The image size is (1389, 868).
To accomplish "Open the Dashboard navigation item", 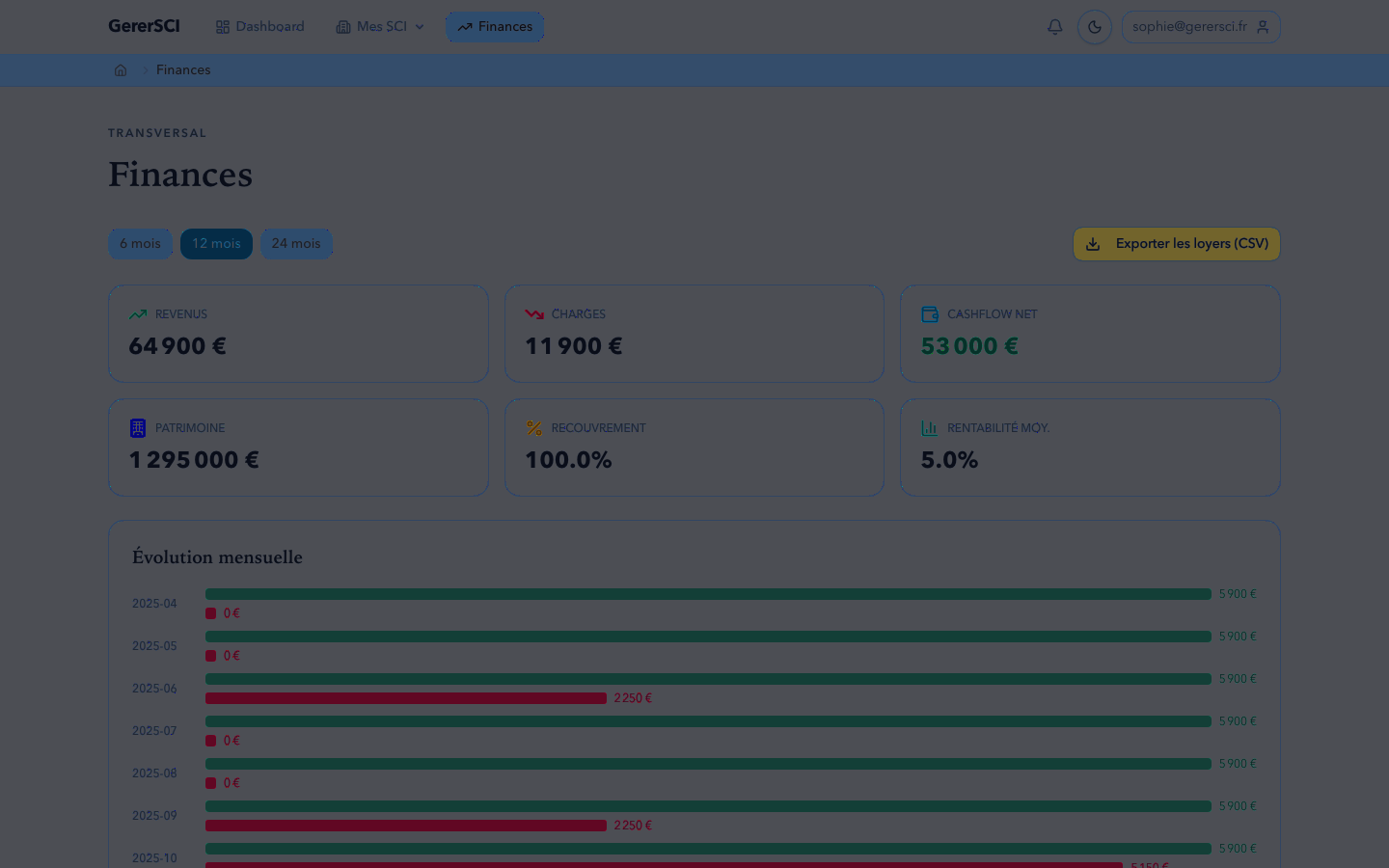I will [x=259, y=27].
